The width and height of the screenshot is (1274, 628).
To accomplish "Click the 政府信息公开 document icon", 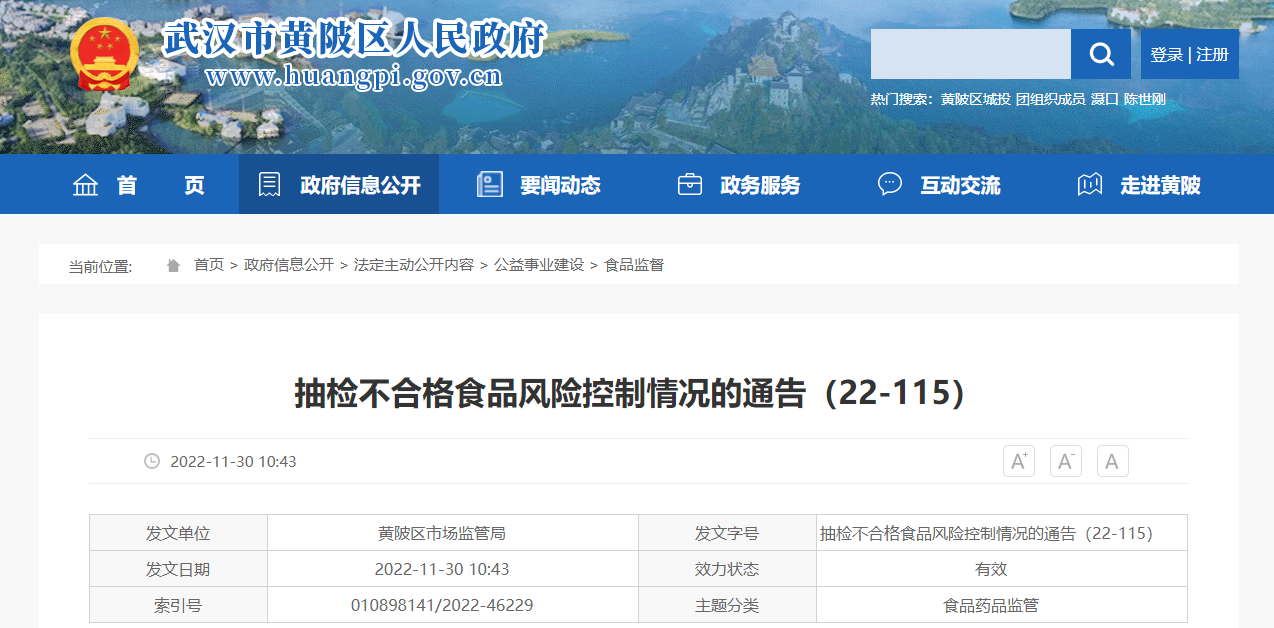I will coord(269,185).
